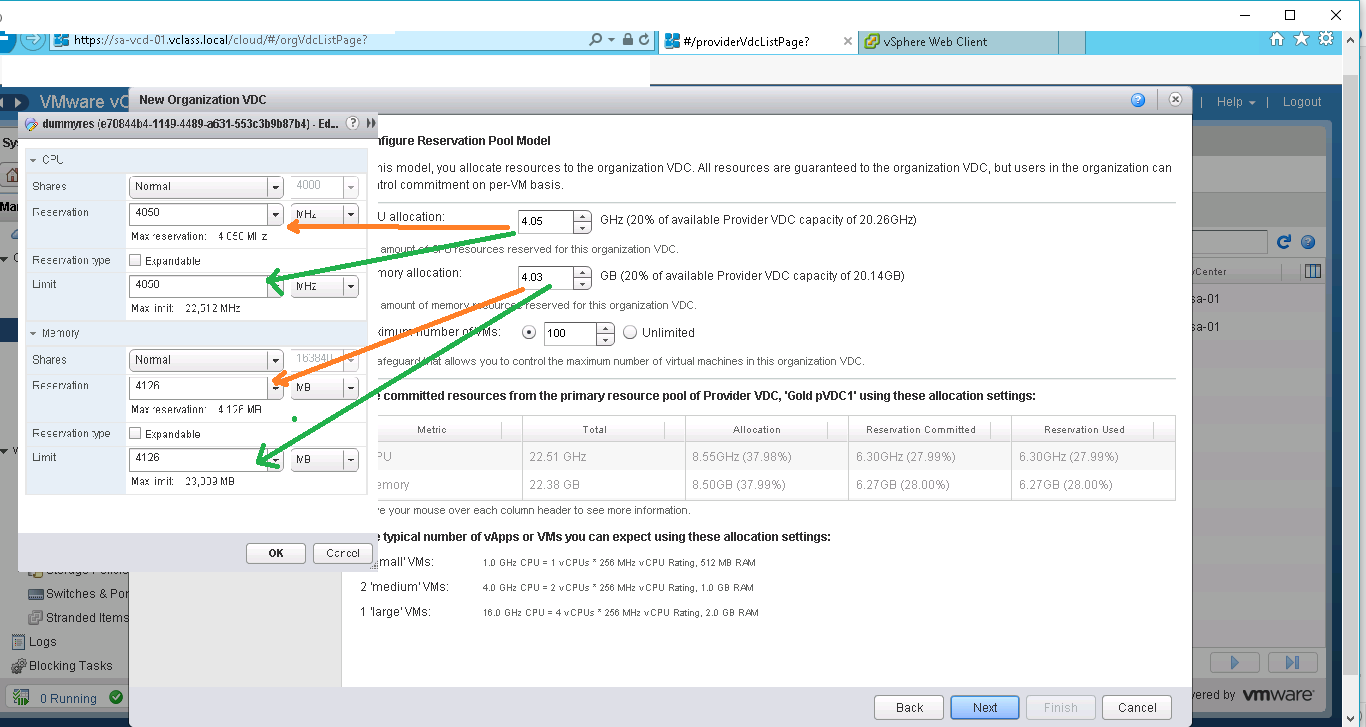1366x727 pixels.
Task: Open Stranded Items from the sidebar
Action: (77, 617)
